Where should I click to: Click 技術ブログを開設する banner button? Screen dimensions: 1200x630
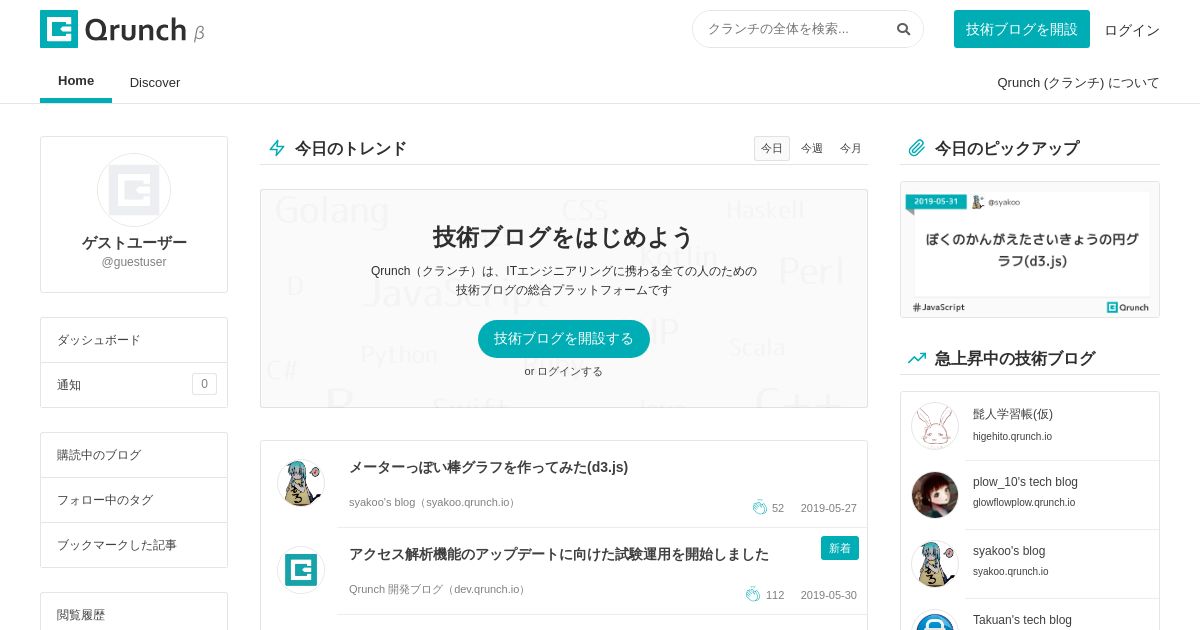pyautogui.click(x=564, y=338)
